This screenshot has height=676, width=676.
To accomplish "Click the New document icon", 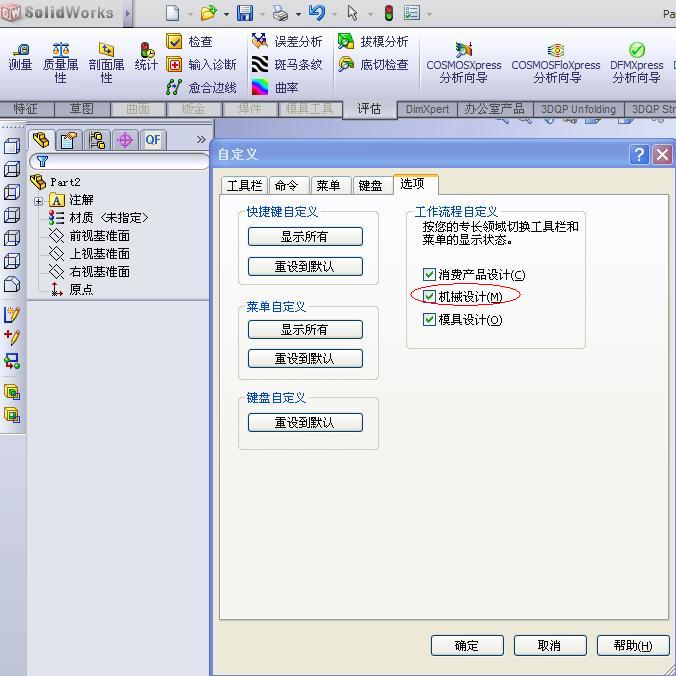I will click(172, 13).
